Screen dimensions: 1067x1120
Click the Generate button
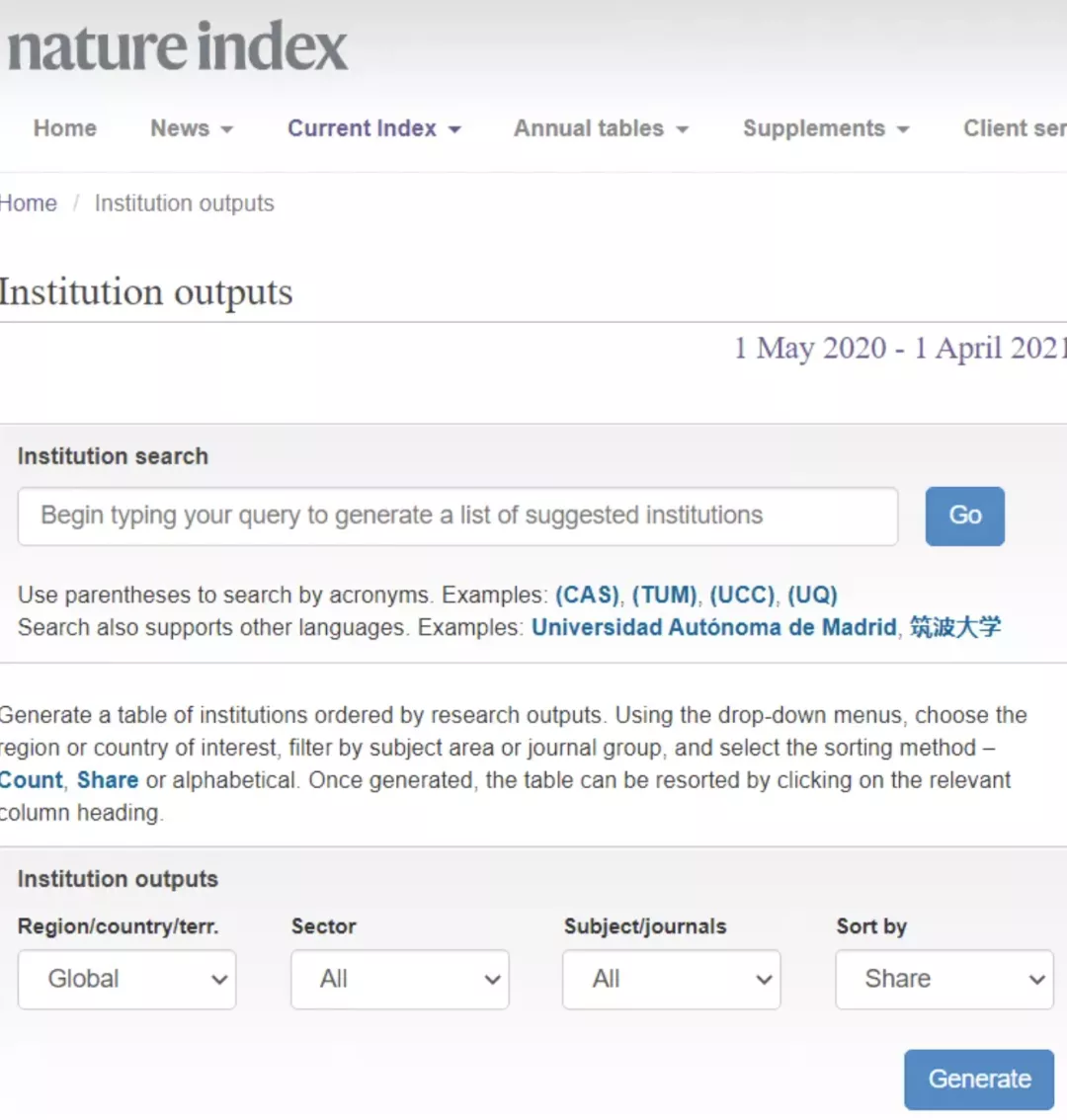tap(978, 1080)
